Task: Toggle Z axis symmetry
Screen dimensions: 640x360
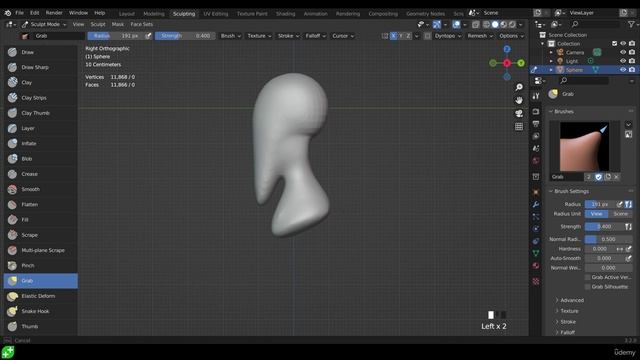Action: point(408,36)
